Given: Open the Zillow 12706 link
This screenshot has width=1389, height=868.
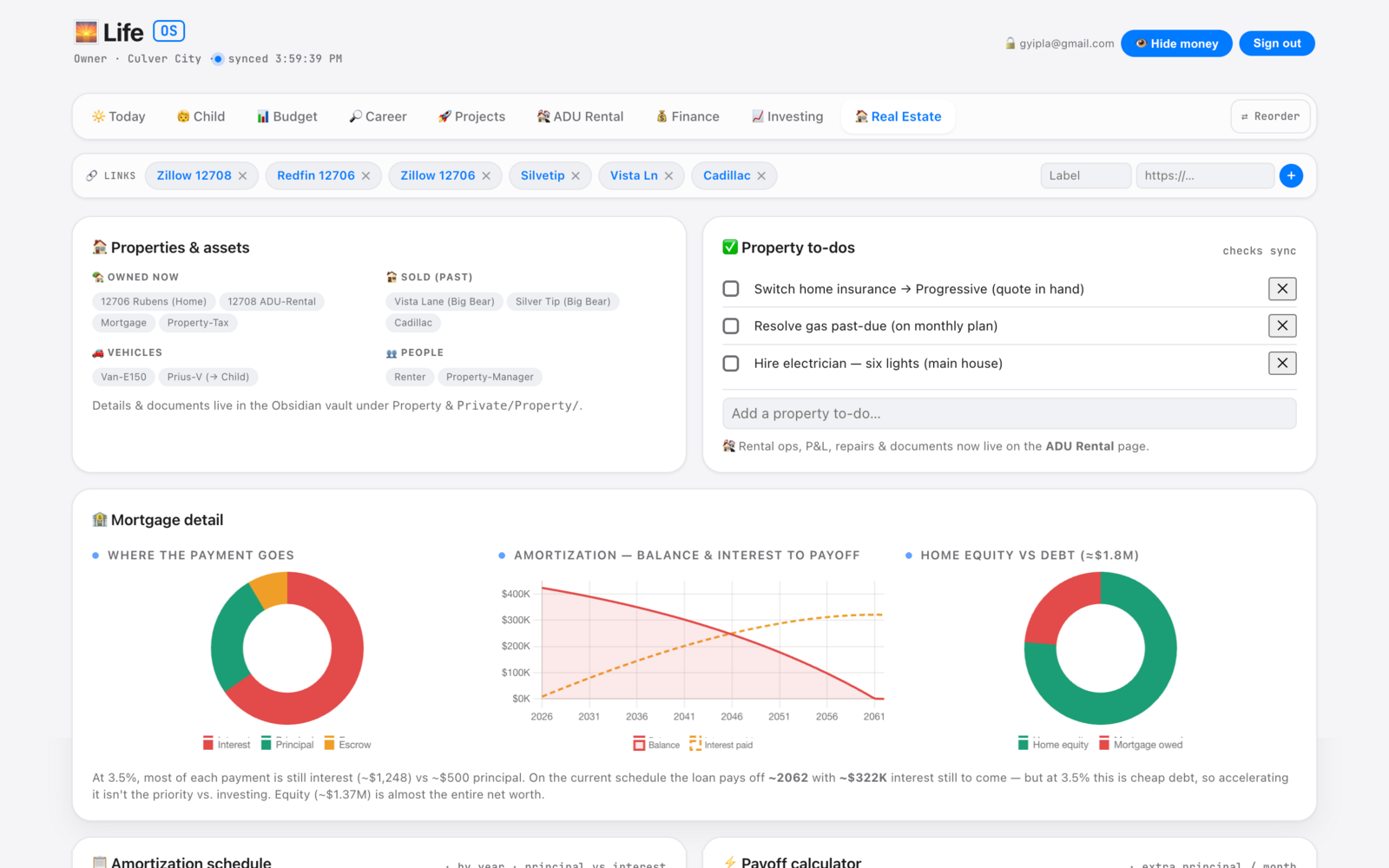Looking at the screenshot, I should 438,175.
